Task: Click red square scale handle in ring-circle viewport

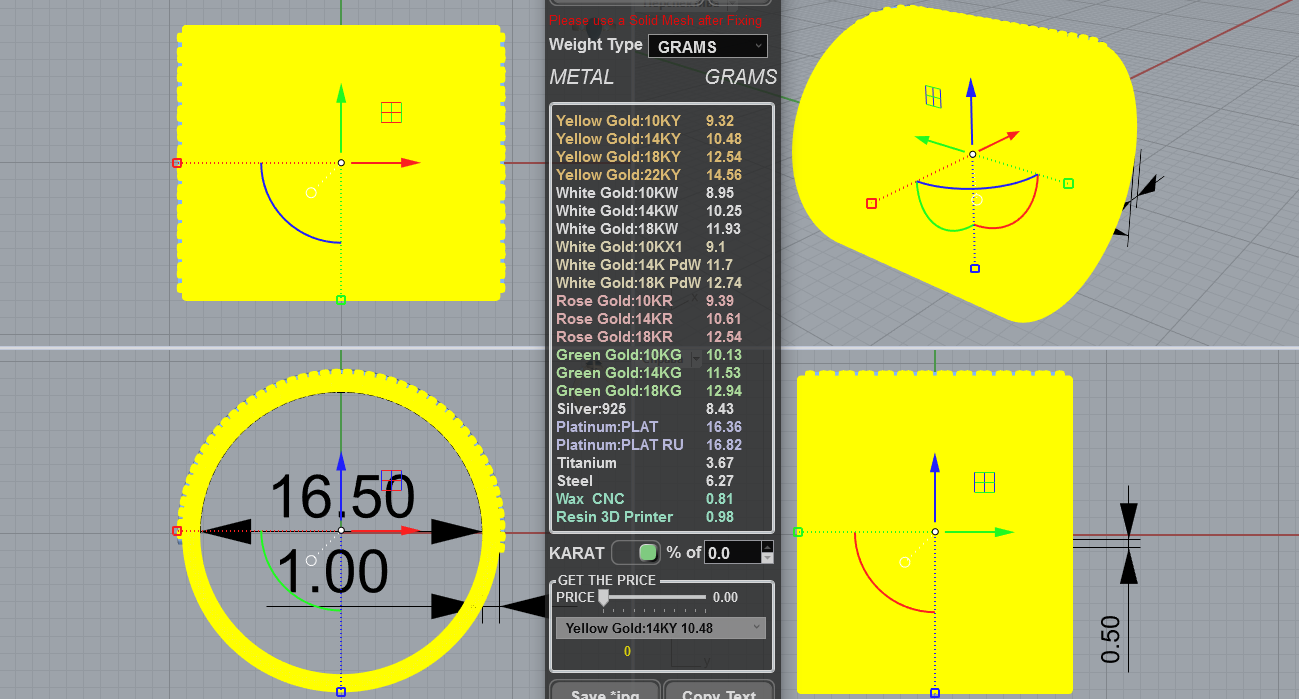Action: tap(177, 530)
